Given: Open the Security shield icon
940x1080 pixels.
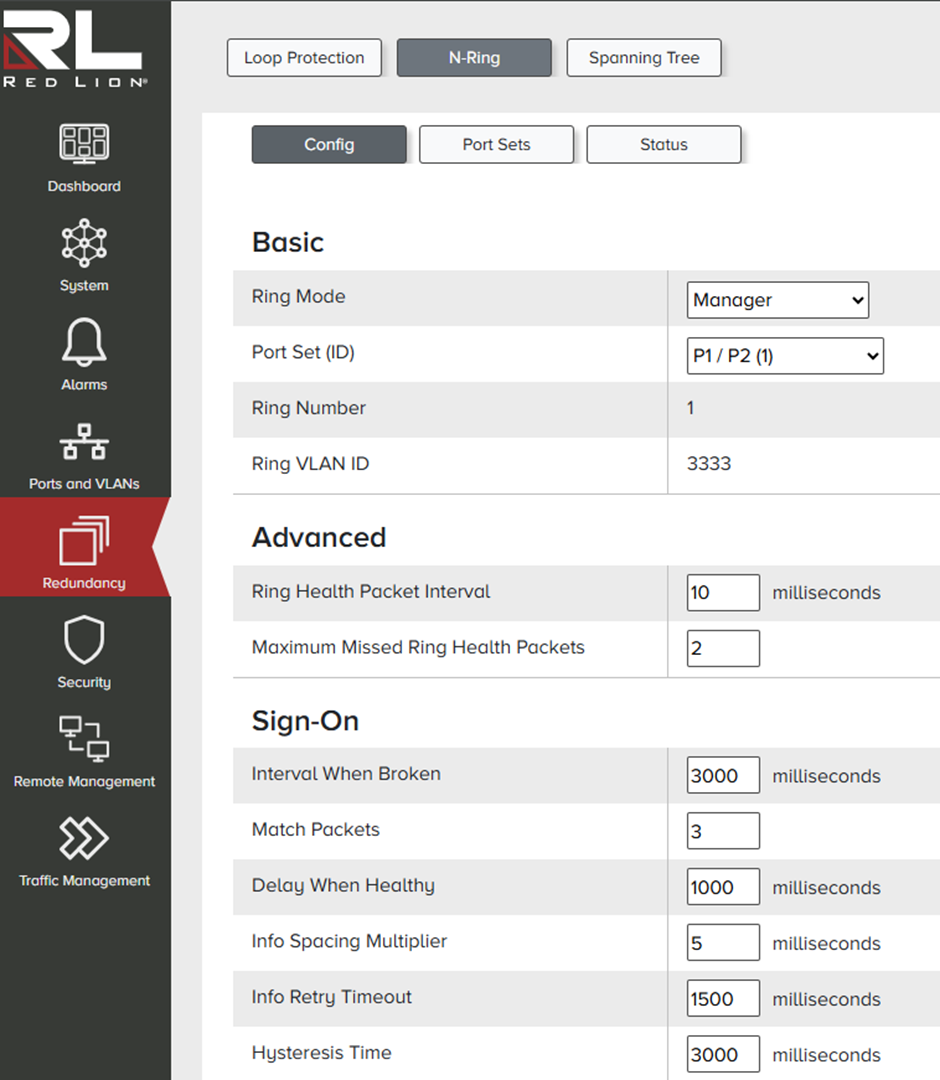Looking at the screenshot, I should pyautogui.click(x=84, y=640).
